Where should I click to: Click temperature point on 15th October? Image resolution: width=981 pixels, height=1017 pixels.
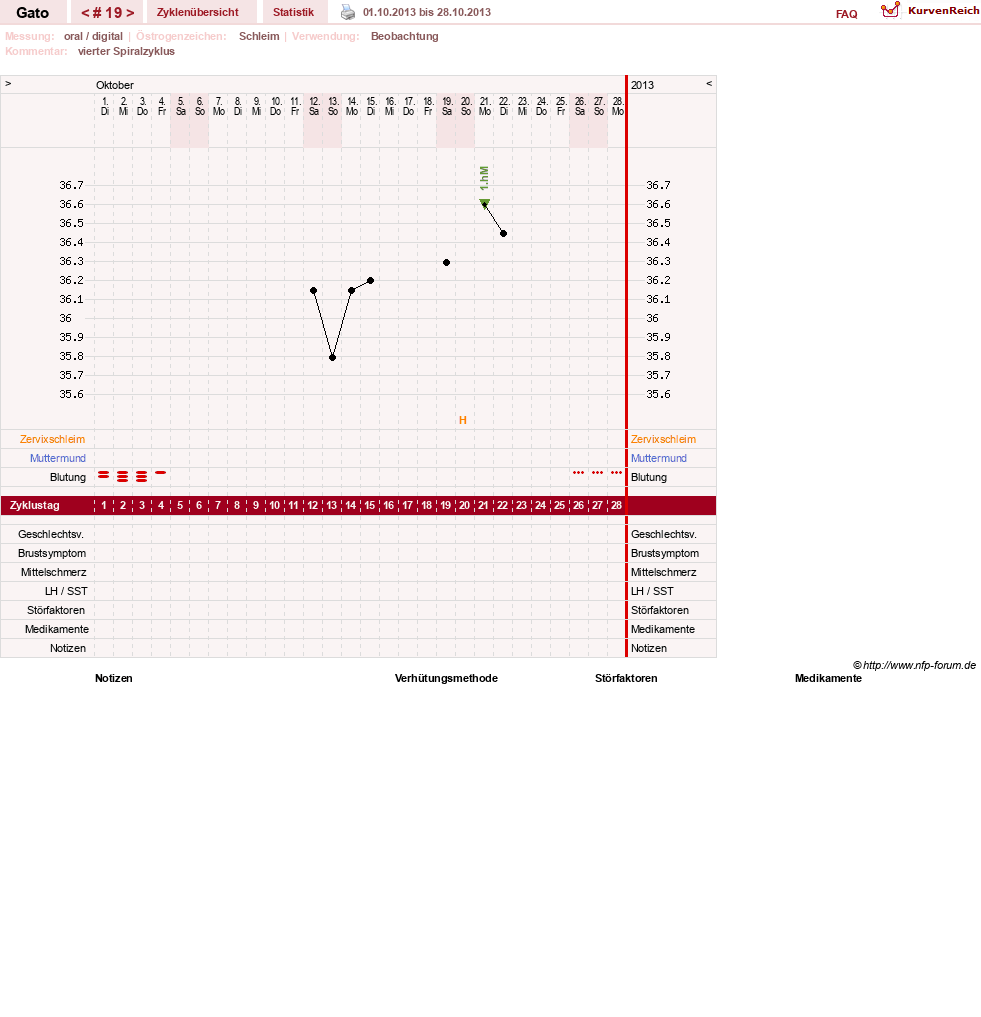(370, 280)
